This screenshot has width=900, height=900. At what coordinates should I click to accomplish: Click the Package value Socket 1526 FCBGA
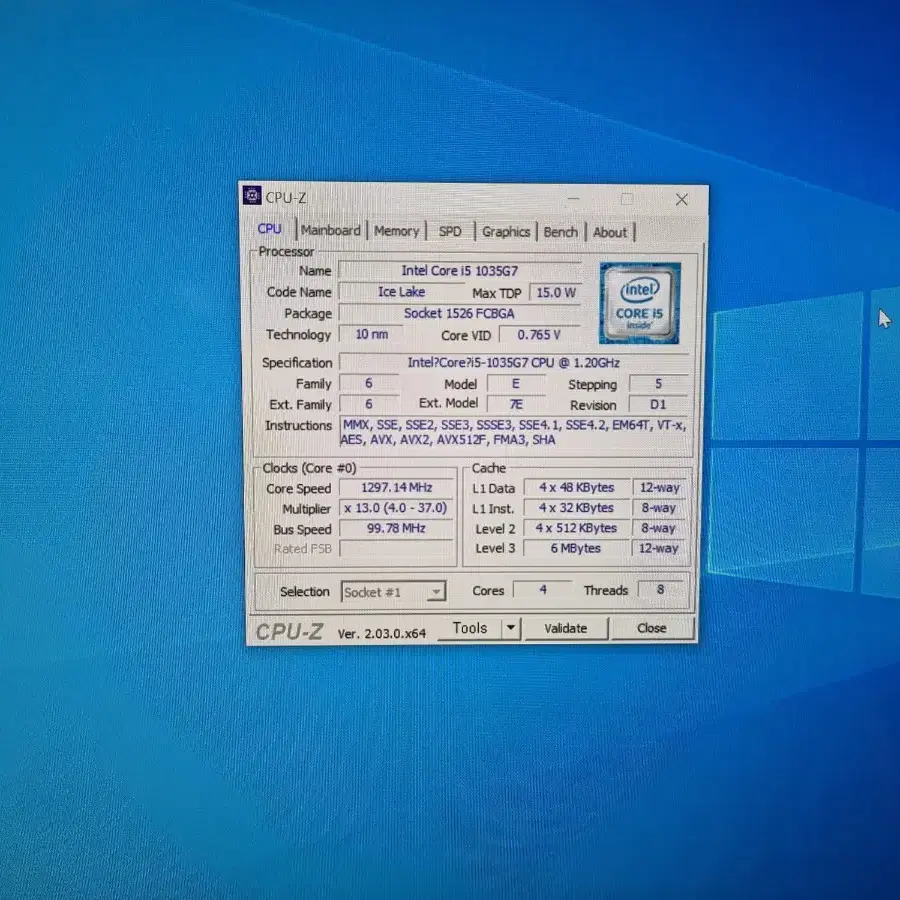459,313
